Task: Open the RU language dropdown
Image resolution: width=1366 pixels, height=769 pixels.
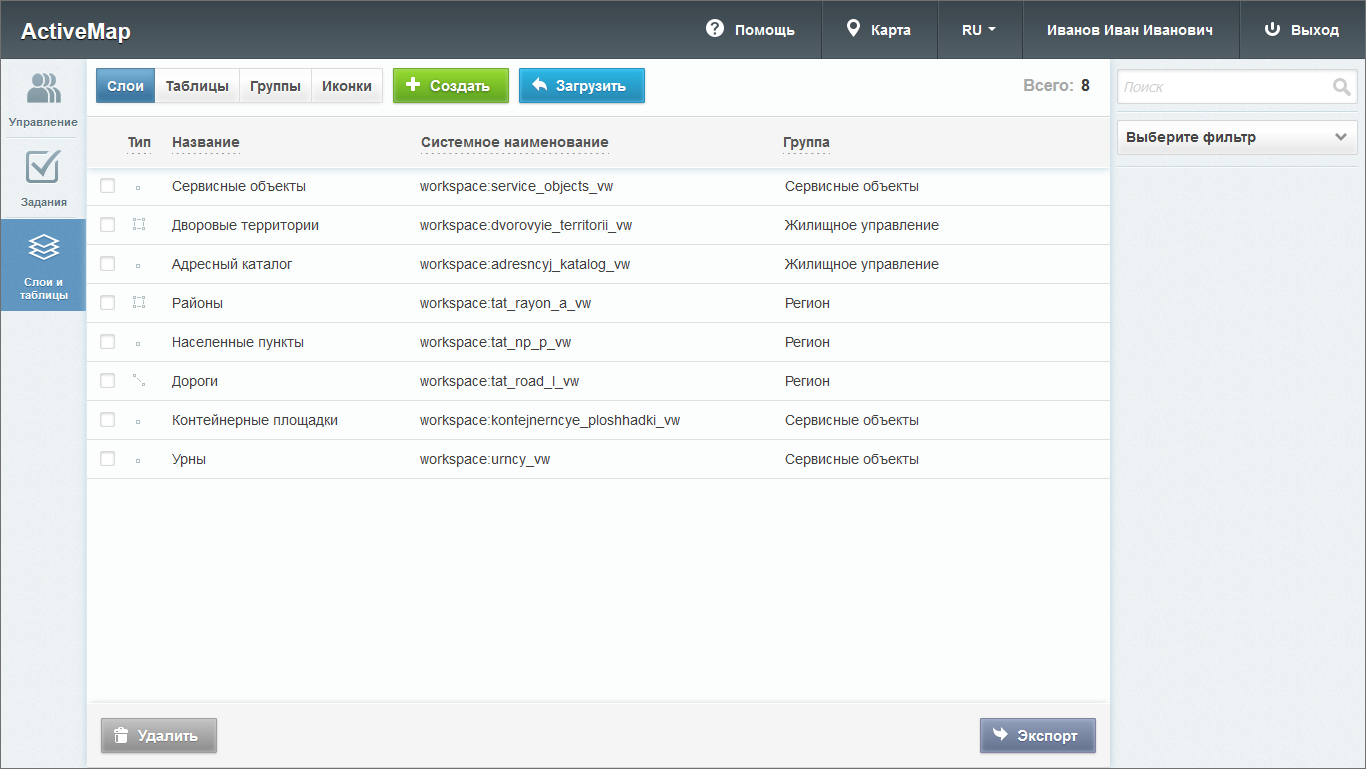Action: (x=978, y=30)
